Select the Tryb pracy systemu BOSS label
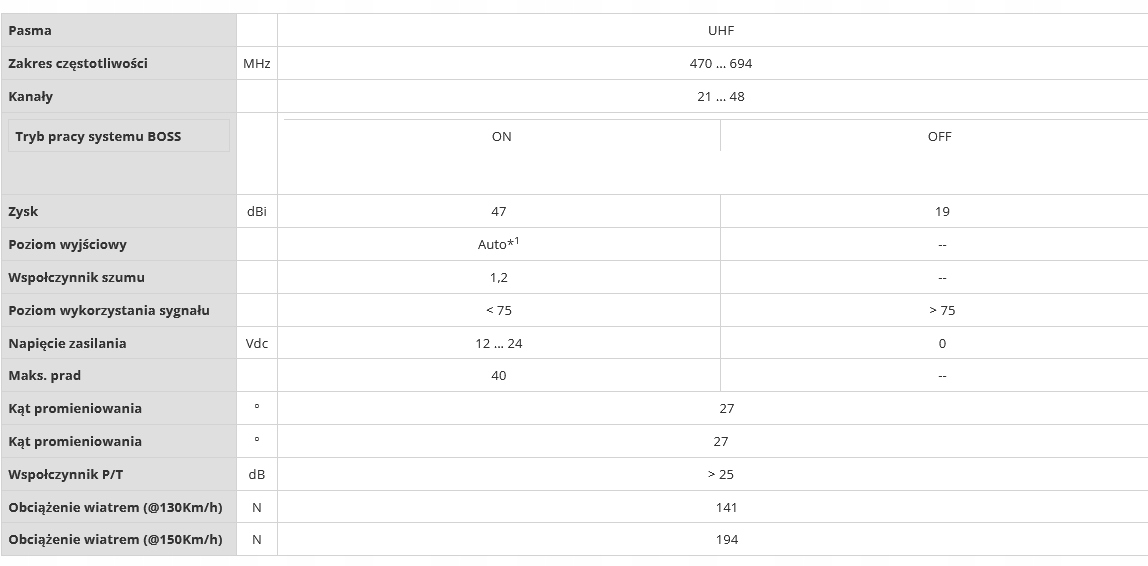This screenshot has width=1148, height=566. tap(98, 136)
